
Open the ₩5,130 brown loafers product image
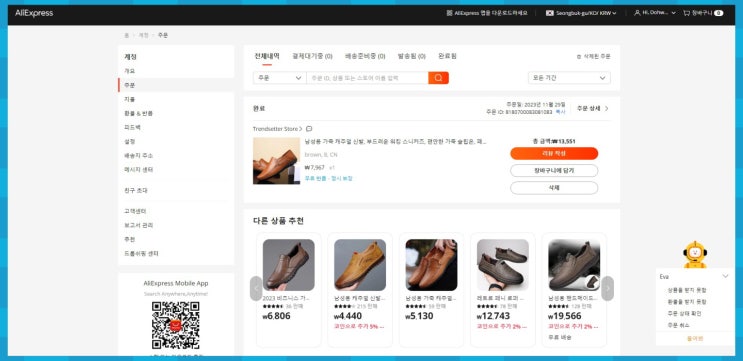tap(431, 265)
